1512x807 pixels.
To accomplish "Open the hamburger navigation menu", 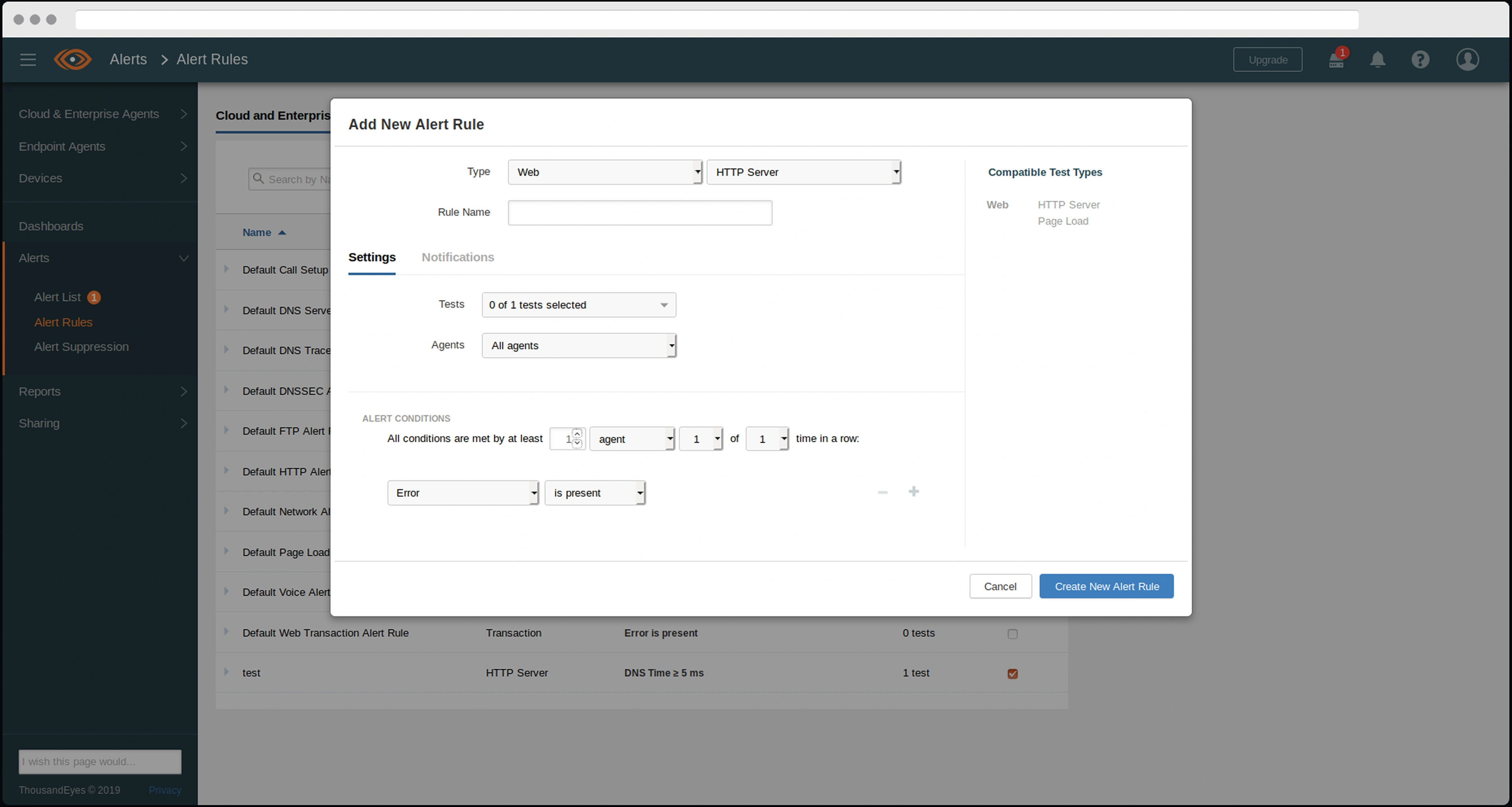I will coord(27,59).
